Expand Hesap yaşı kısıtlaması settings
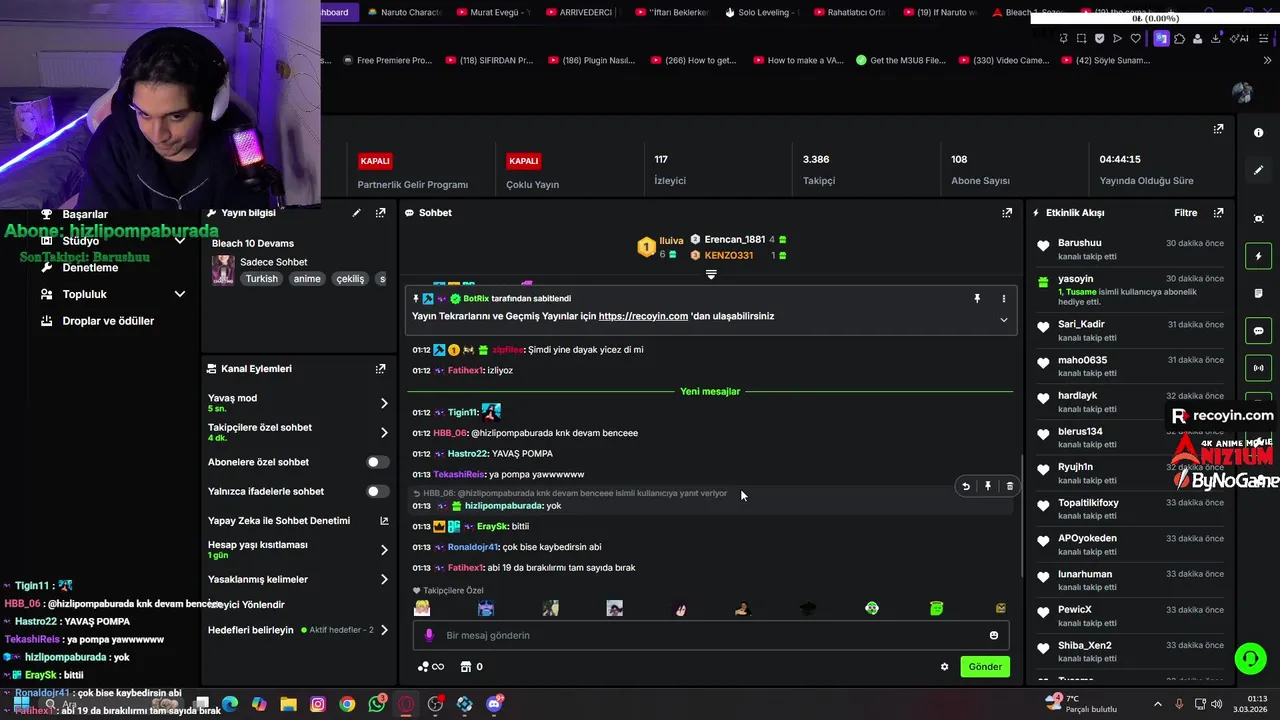This screenshot has height=720, width=1280. [384, 549]
